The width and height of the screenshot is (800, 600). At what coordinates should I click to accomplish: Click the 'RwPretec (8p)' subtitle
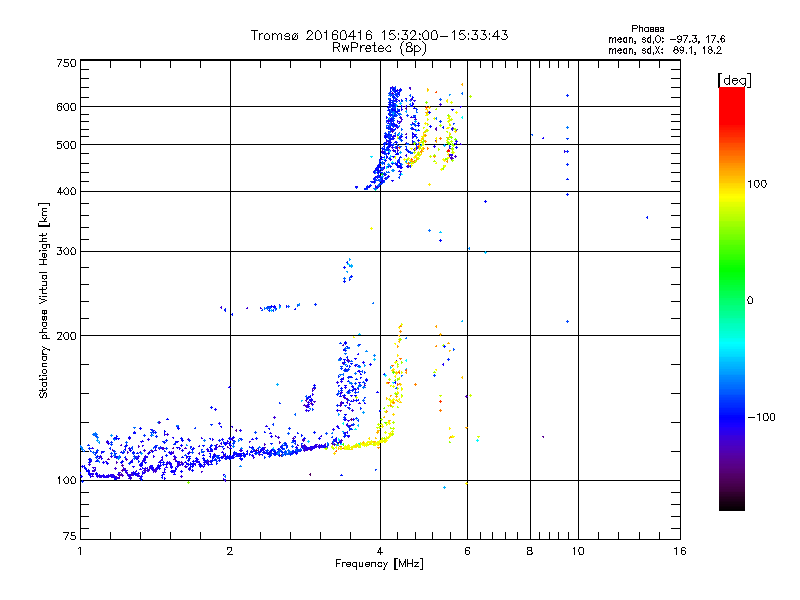coord(379,48)
